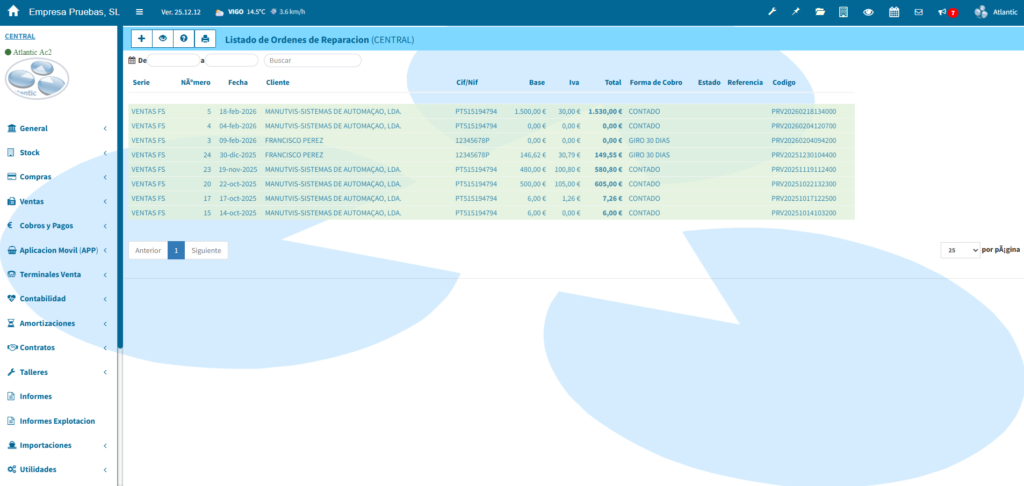This screenshot has width=1024, height=486.
Task: Click the CENTRAL link in the sidebar
Action: click(20, 36)
